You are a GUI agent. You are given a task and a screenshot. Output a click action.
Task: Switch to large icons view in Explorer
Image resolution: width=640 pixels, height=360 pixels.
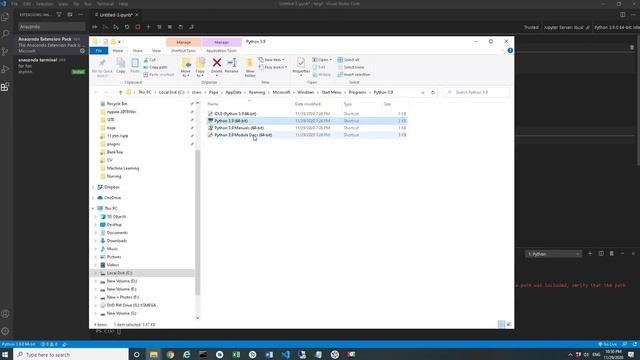tap(509, 324)
